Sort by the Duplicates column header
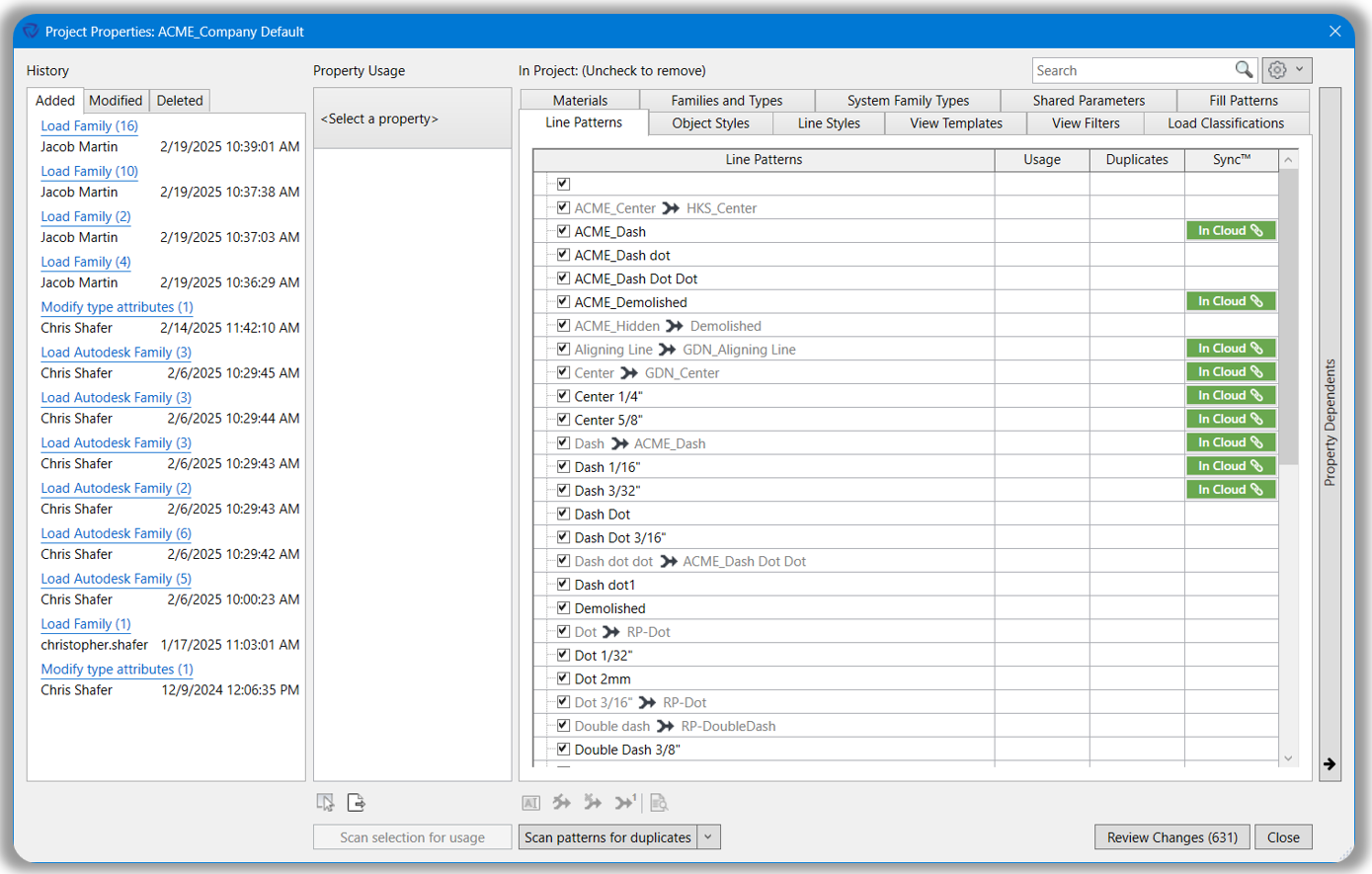Screen dimensions: 1372x874 1137,160
